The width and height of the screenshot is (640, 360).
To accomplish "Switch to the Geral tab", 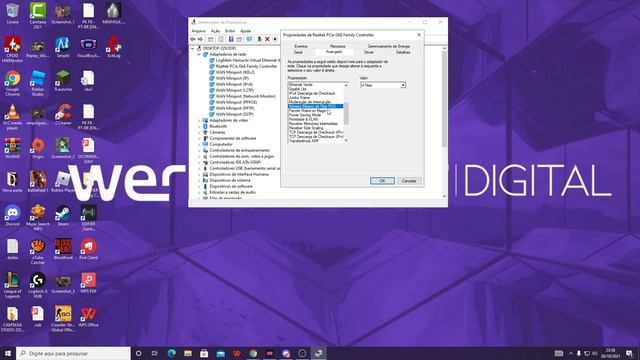I will coord(298,52).
